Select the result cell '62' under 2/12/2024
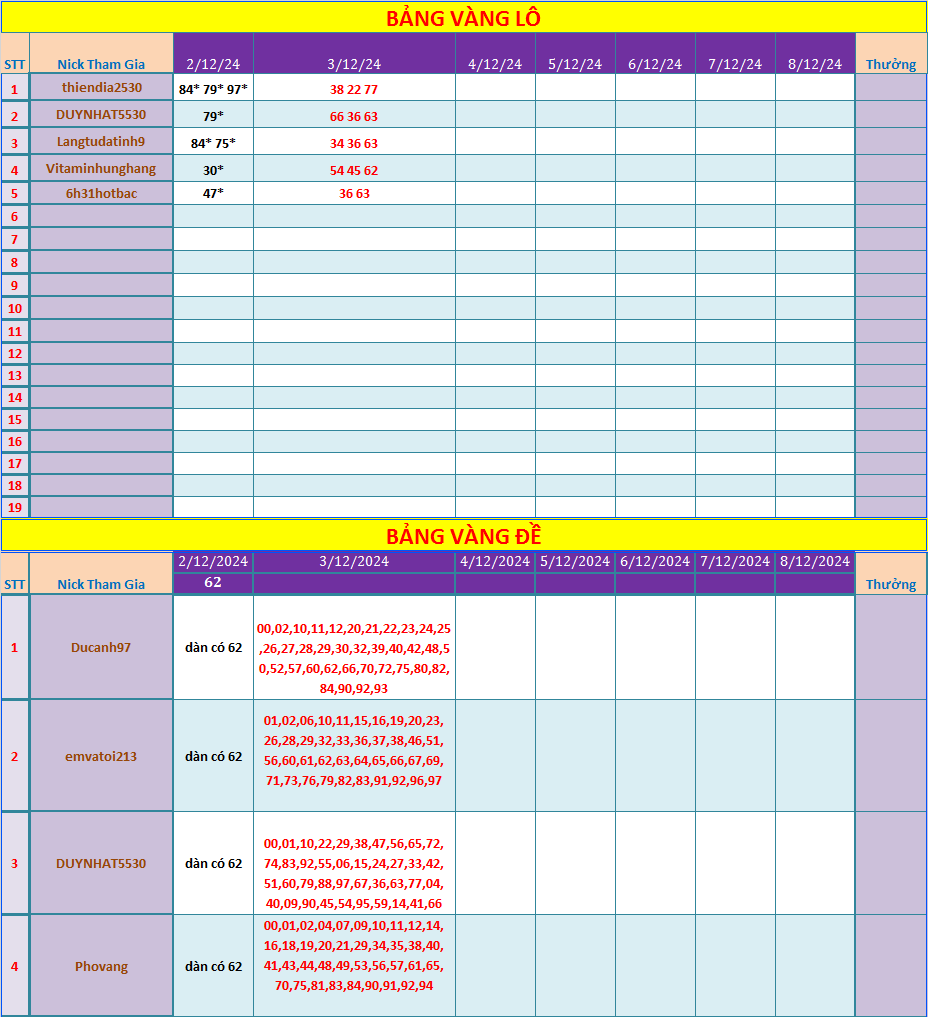The image size is (928, 1017). (213, 583)
